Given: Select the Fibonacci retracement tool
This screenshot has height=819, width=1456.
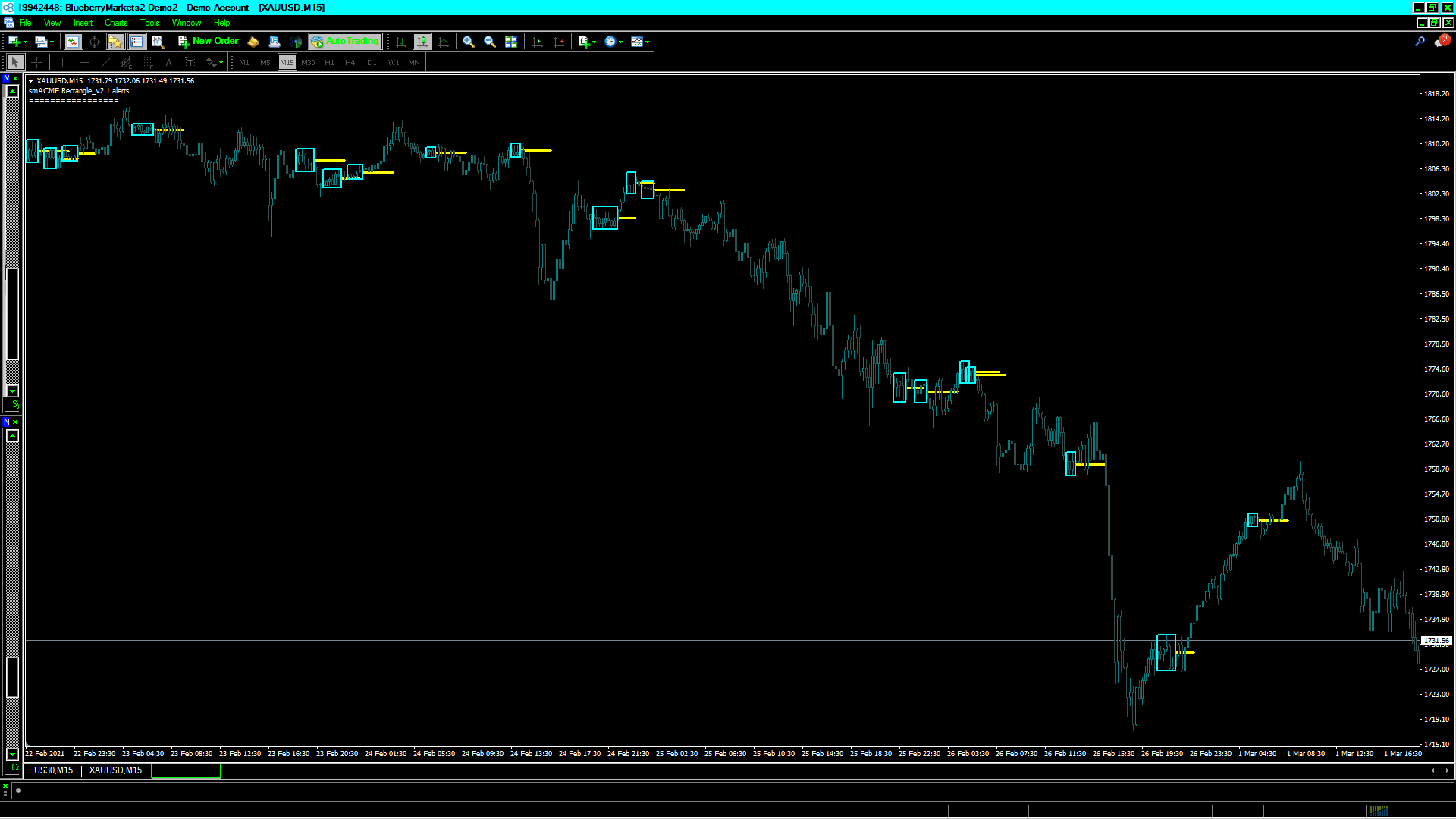Looking at the screenshot, I should tap(148, 63).
